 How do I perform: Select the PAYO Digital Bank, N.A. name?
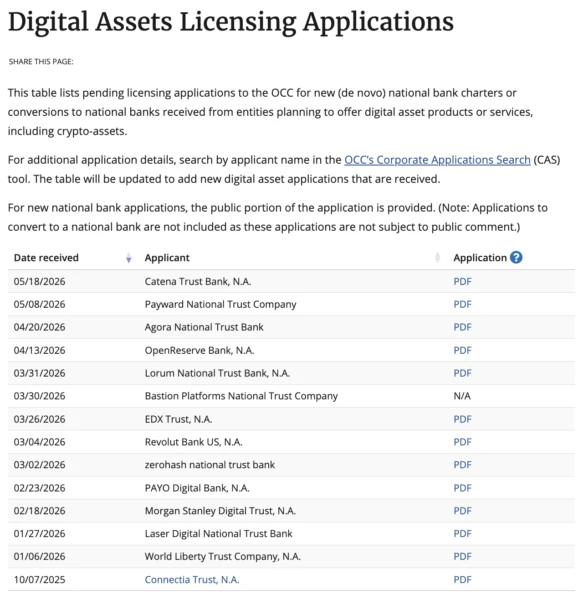197,488
